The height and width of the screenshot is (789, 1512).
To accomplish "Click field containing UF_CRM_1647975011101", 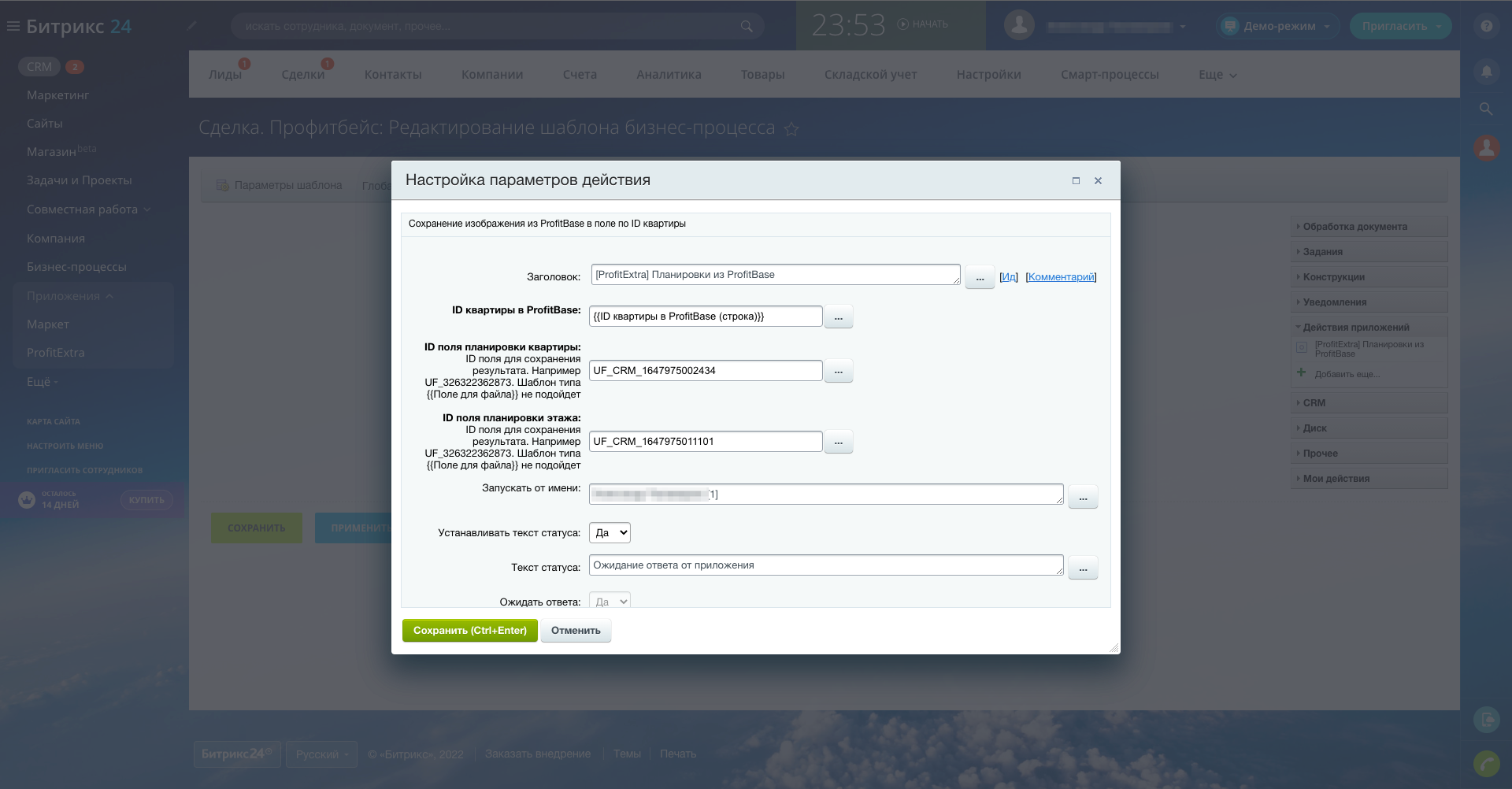I will coord(706,442).
